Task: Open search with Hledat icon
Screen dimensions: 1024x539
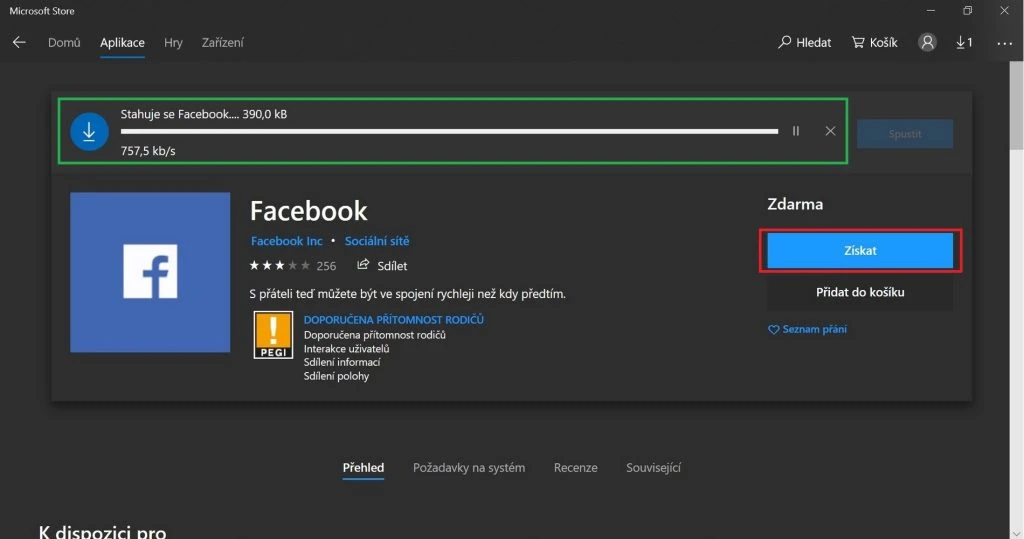Action: click(805, 43)
